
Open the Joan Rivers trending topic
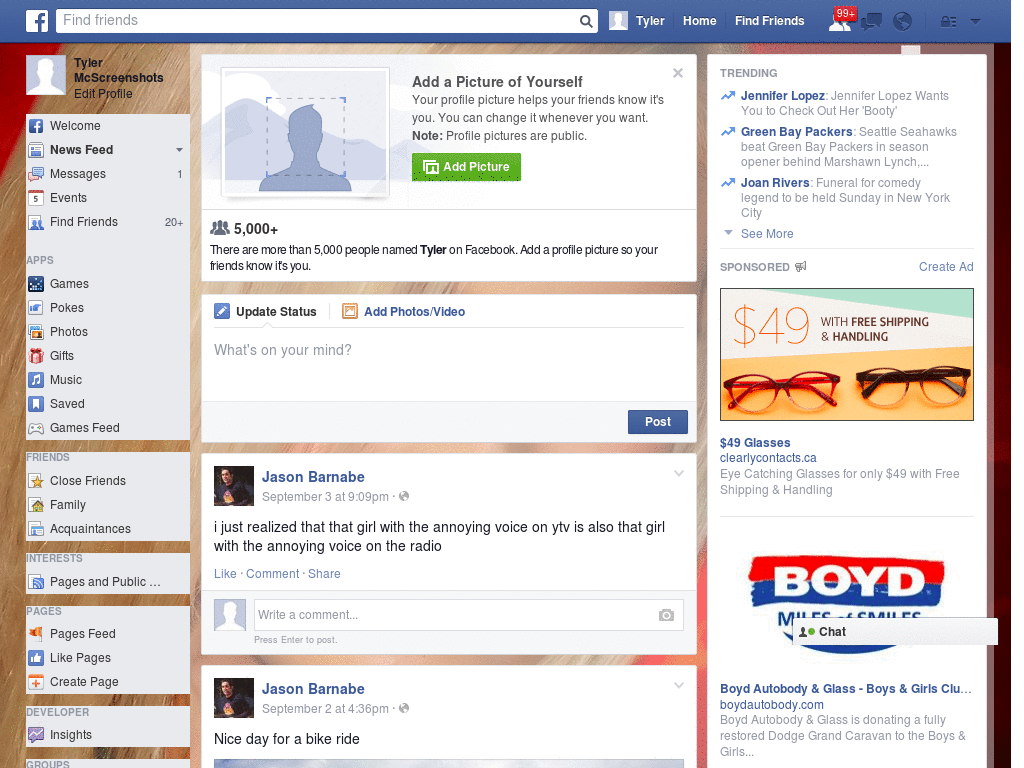pos(775,183)
